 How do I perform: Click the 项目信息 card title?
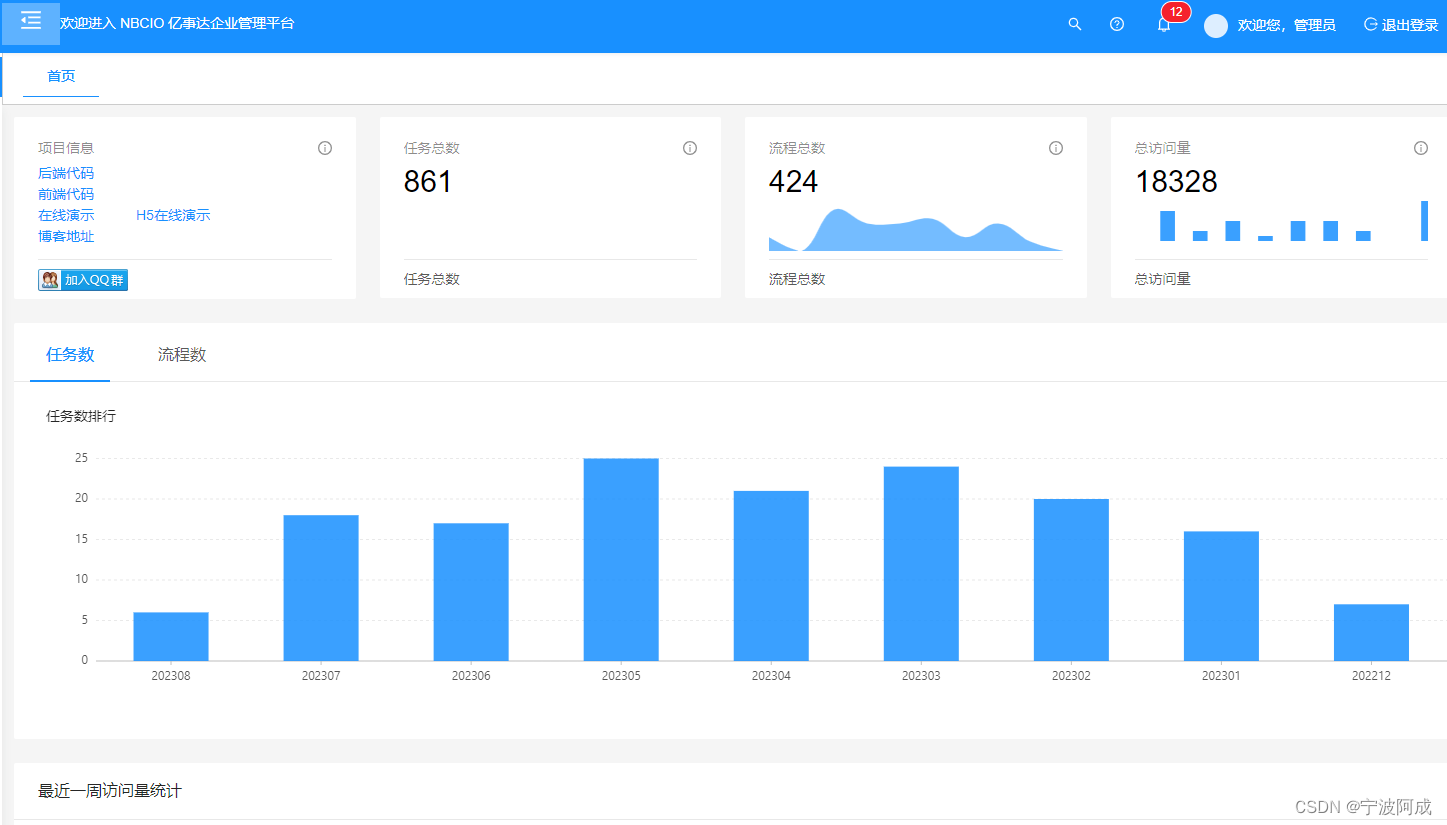66,148
